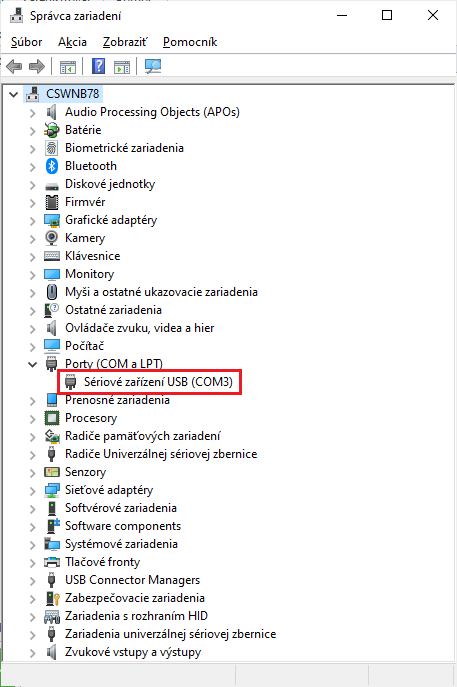Viewport: 457px width, 687px height.
Task: Collapse the CSWNB78 root node
Action: coord(14,94)
